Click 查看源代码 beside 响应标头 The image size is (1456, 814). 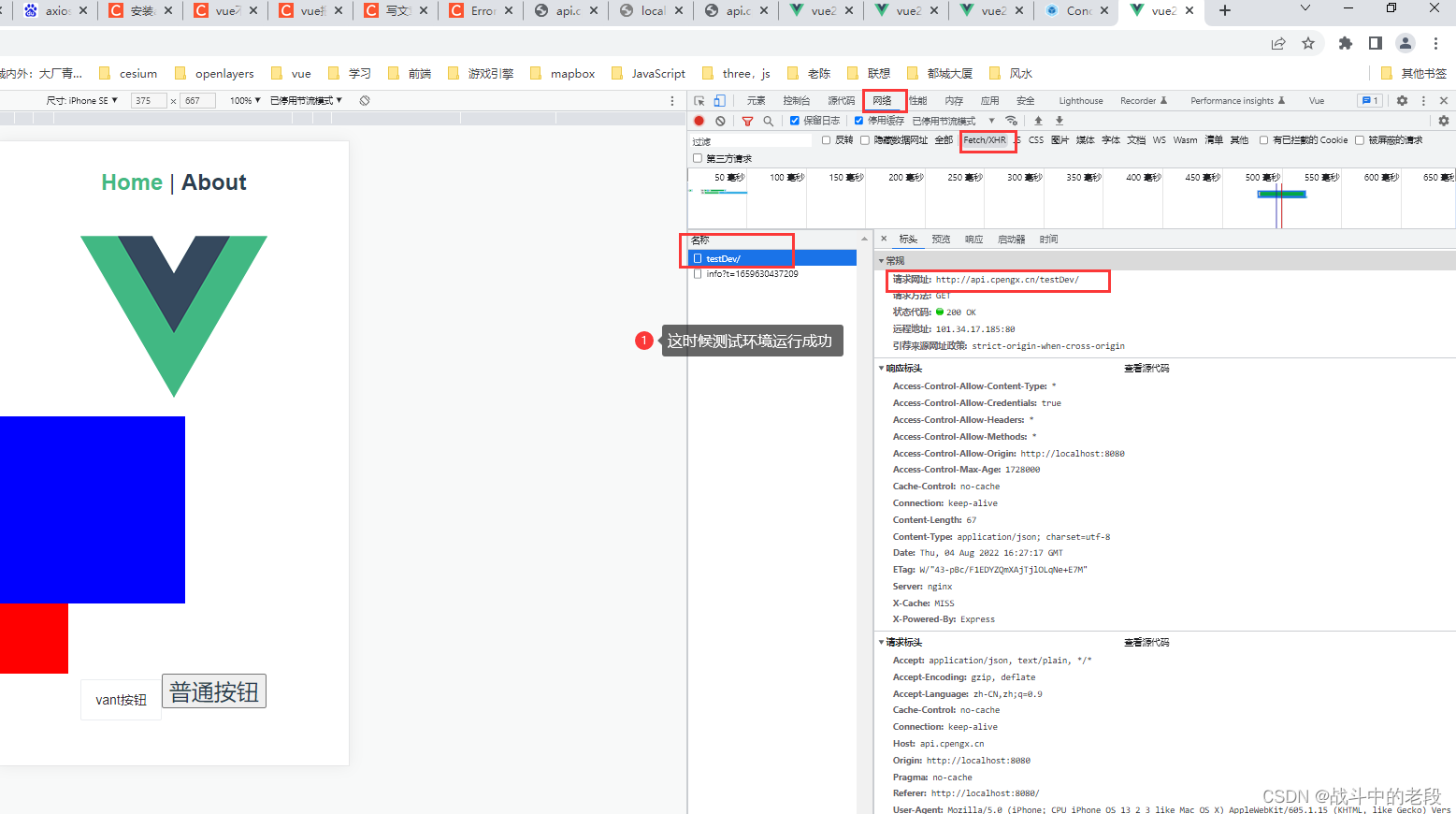click(1146, 369)
